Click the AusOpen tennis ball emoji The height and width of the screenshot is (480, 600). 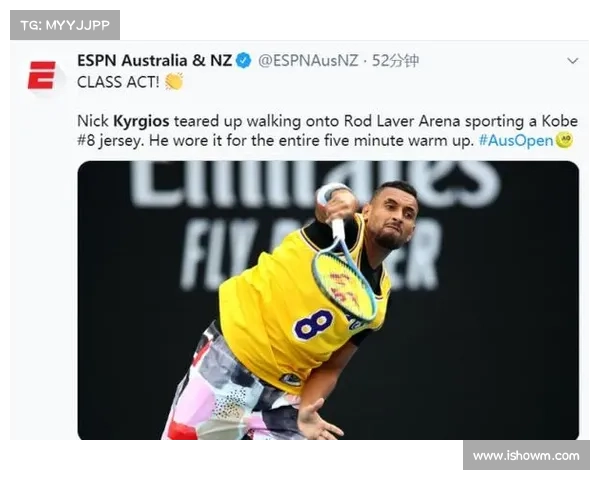pos(564,140)
